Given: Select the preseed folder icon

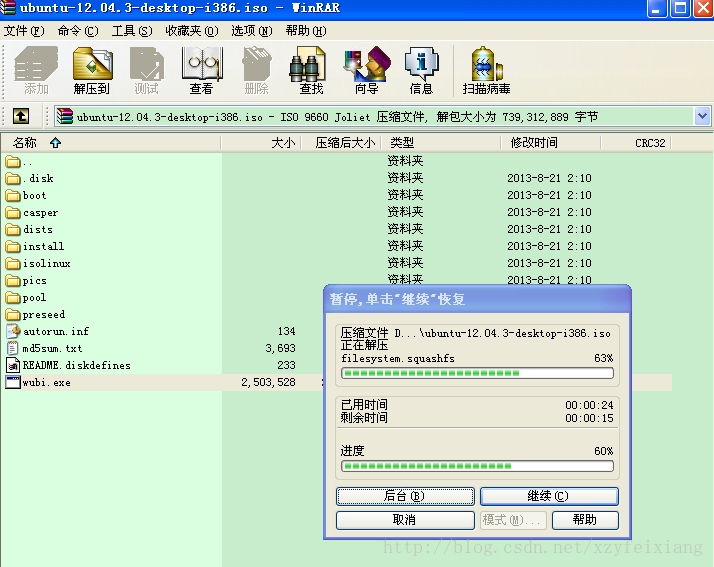Looking at the screenshot, I should click(x=13, y=314).
